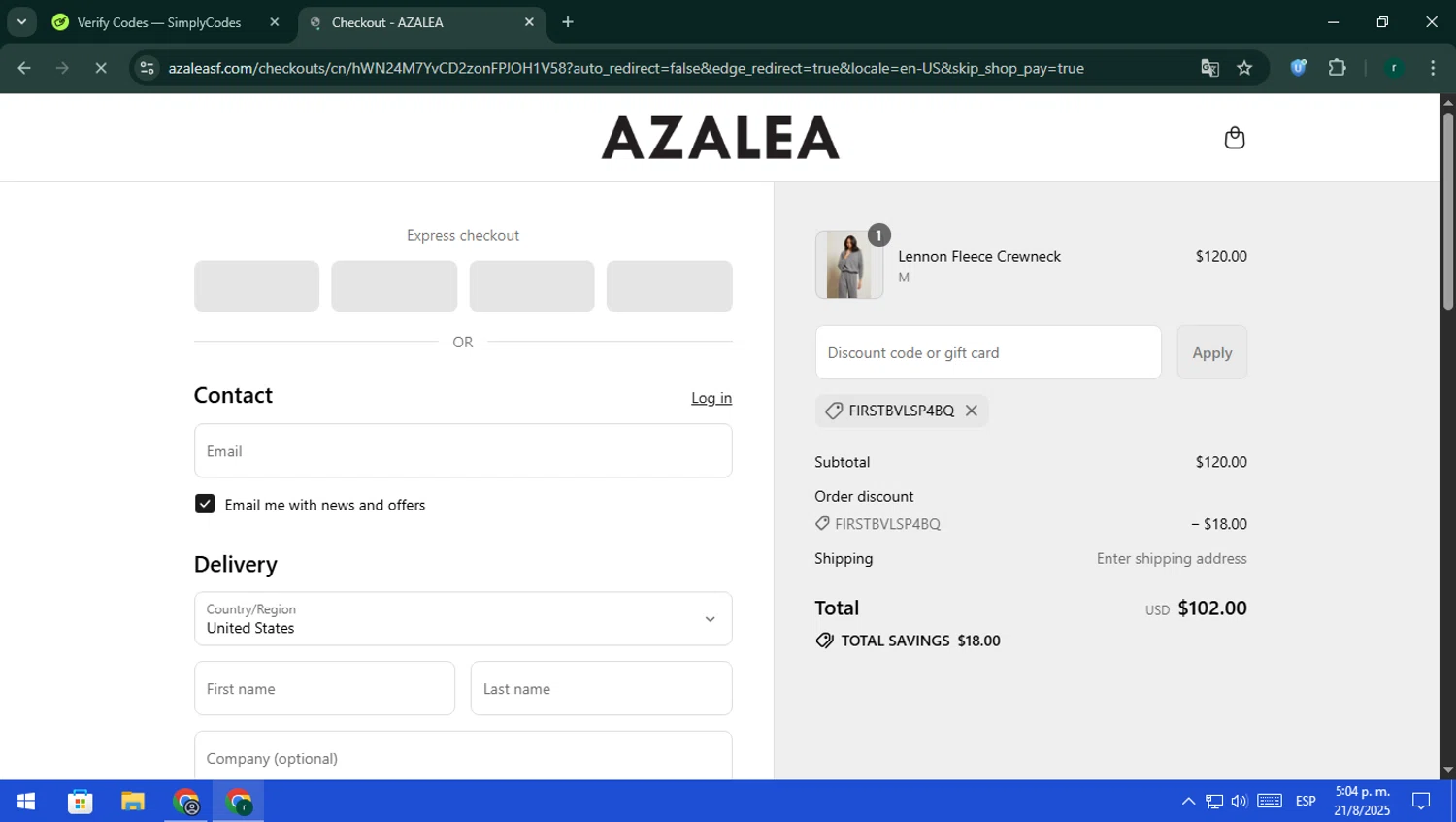View site information icon
This screenshot has height=822, width=1456.
(147, 68)
